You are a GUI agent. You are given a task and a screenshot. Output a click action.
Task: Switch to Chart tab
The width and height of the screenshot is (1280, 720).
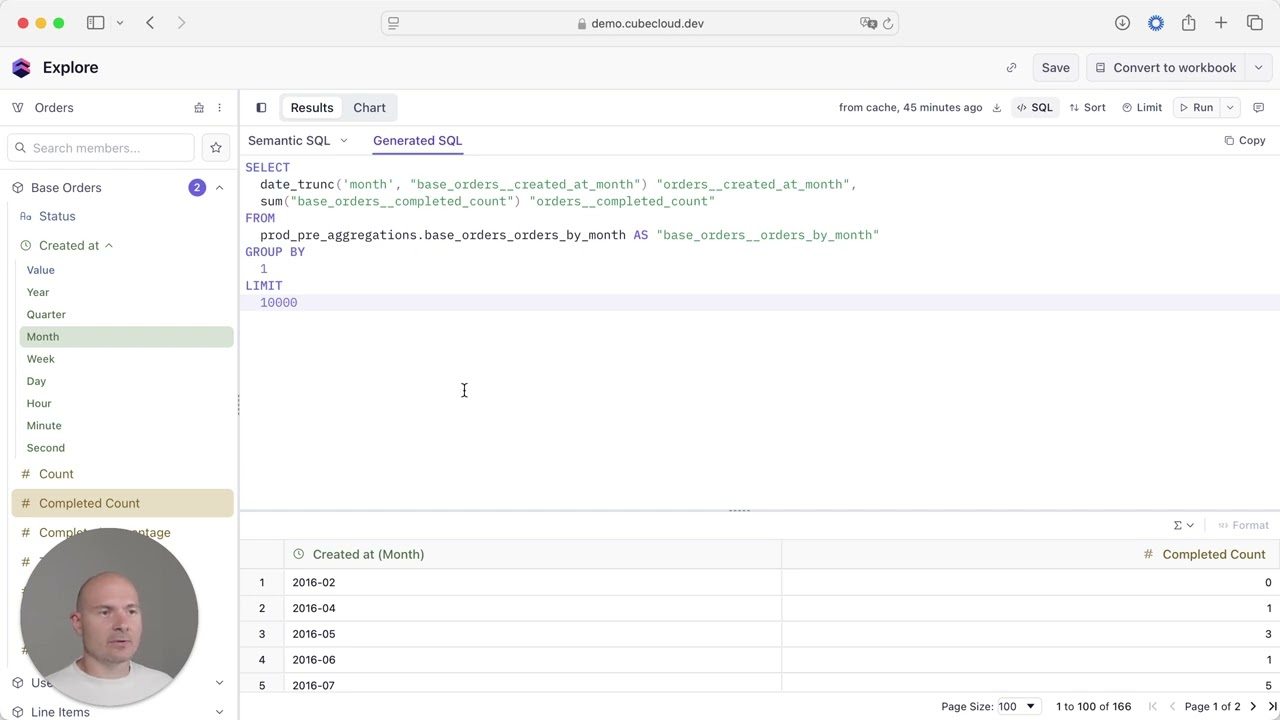pos(369,108)
